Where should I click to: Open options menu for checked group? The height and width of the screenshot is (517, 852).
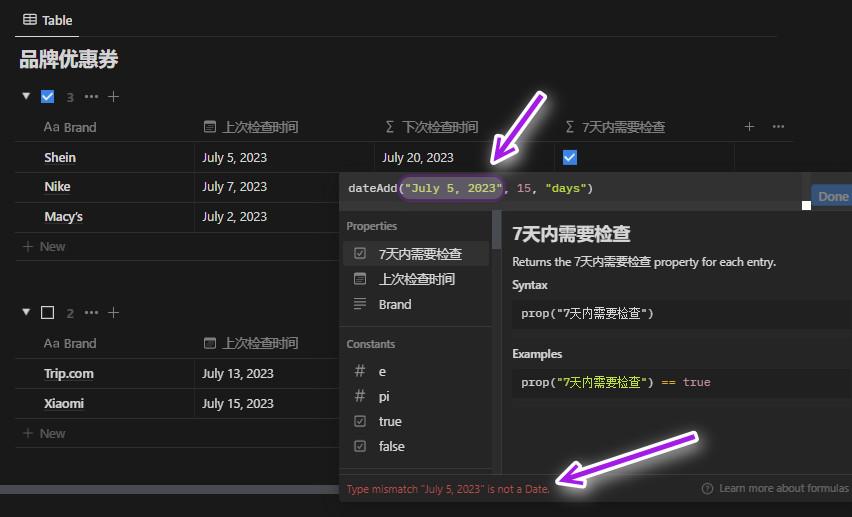(91, 97)
